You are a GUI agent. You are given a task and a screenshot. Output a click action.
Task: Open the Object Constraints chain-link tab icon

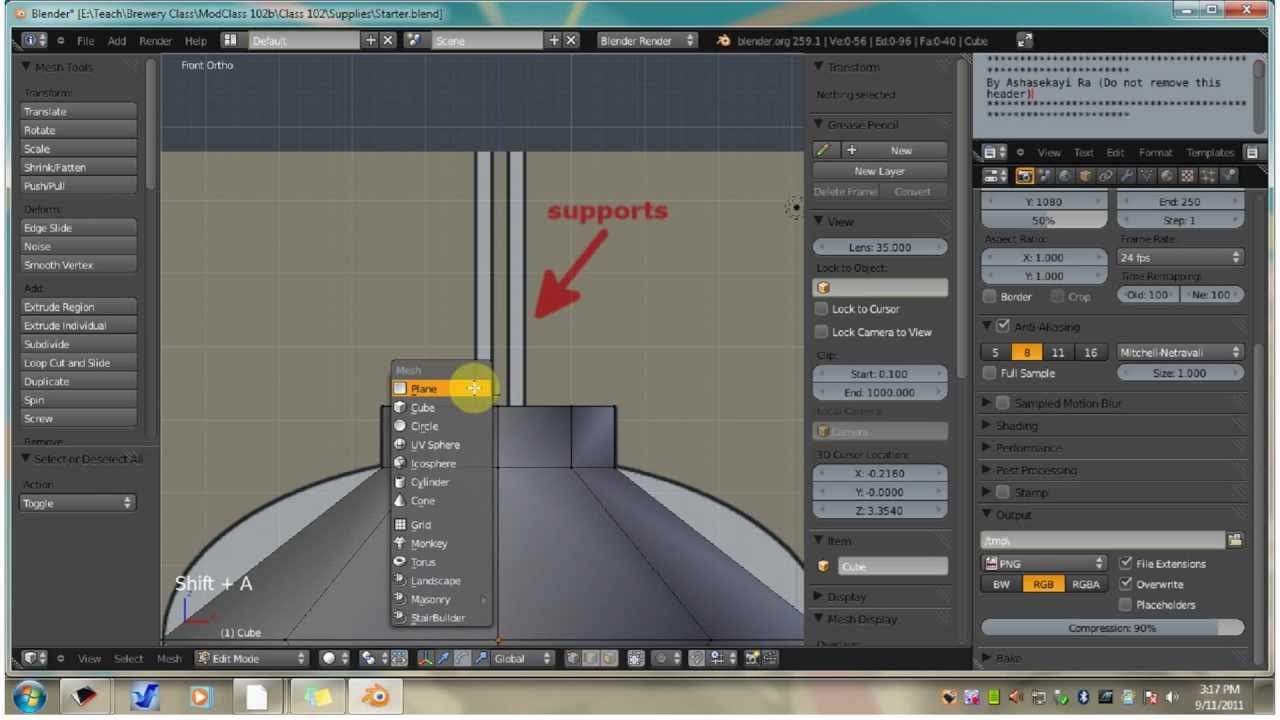[x=1105, y=176]
